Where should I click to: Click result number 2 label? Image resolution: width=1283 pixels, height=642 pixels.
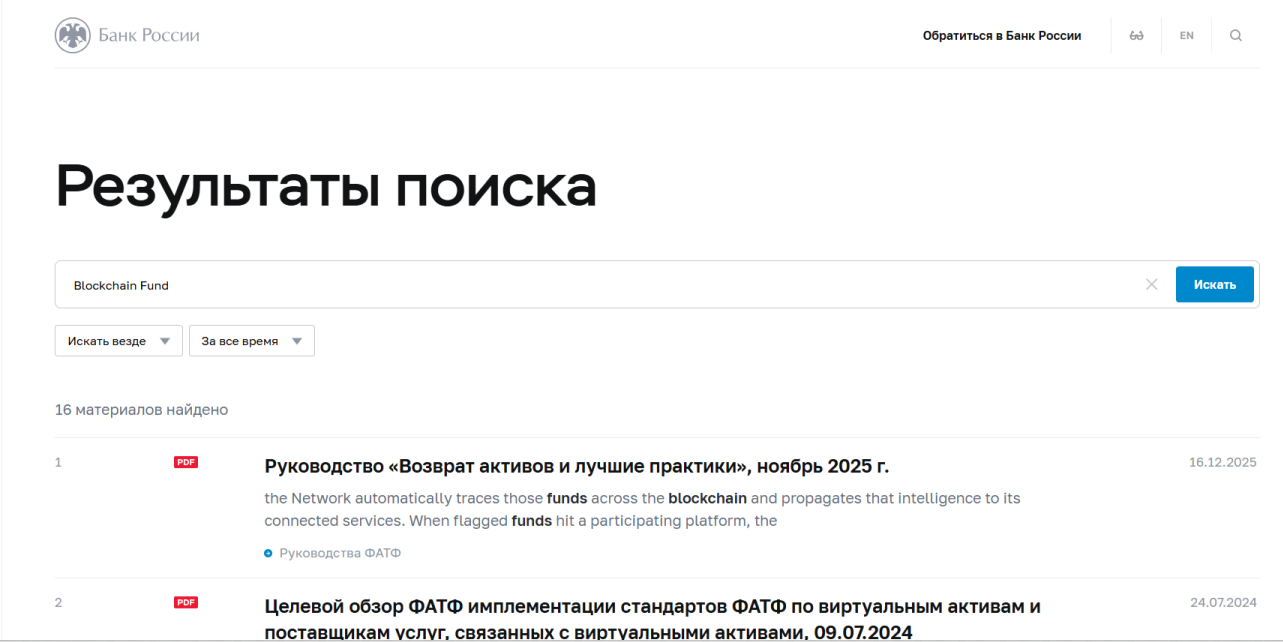point(58,602)
